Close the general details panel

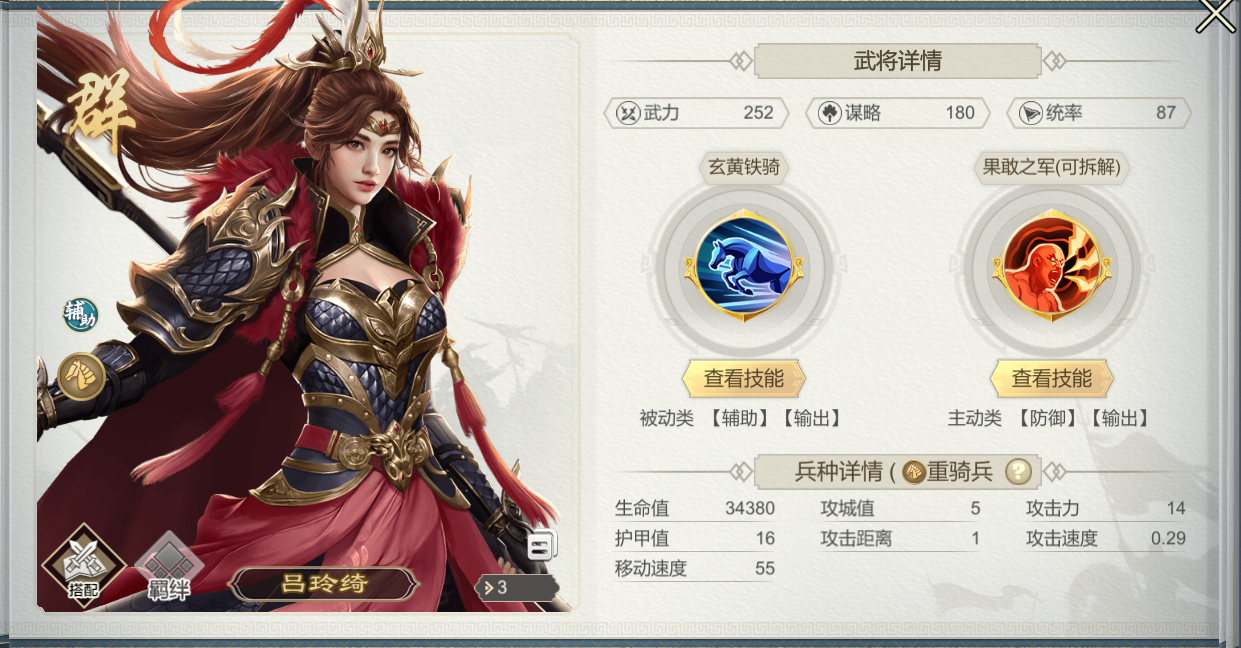(x=1217, y=15)
